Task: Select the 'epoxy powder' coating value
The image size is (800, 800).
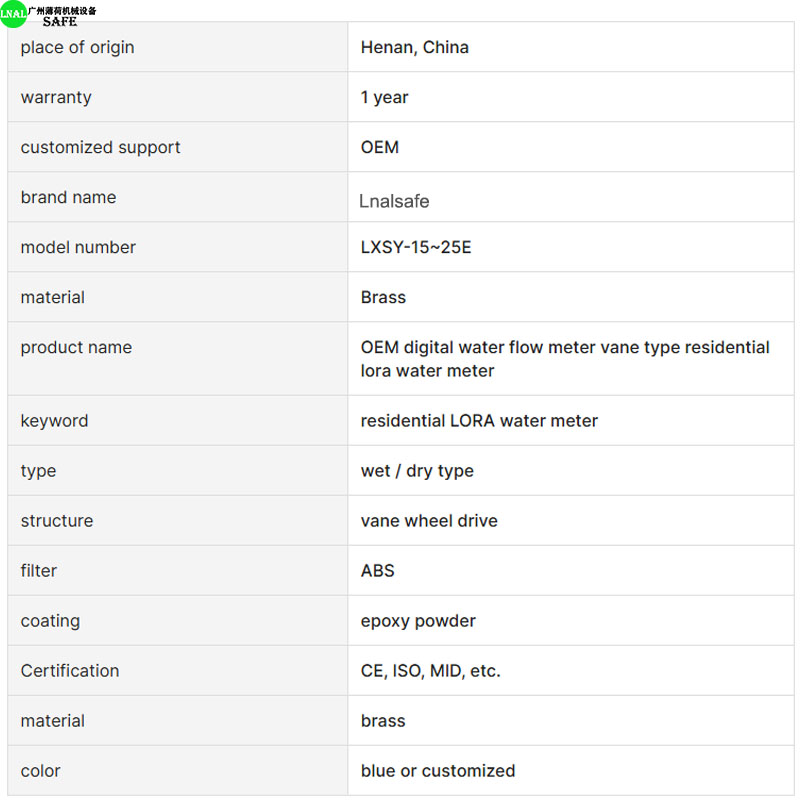Action: tap(418, 621)
